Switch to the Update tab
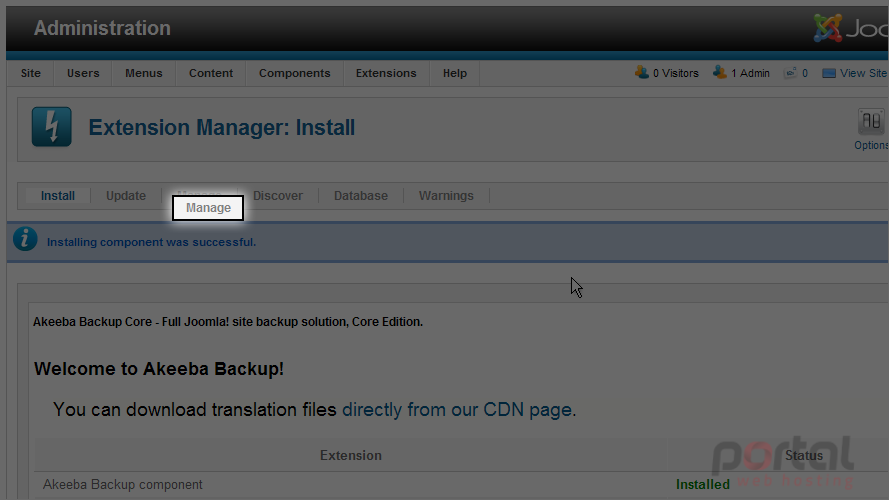 pos(126,196)
